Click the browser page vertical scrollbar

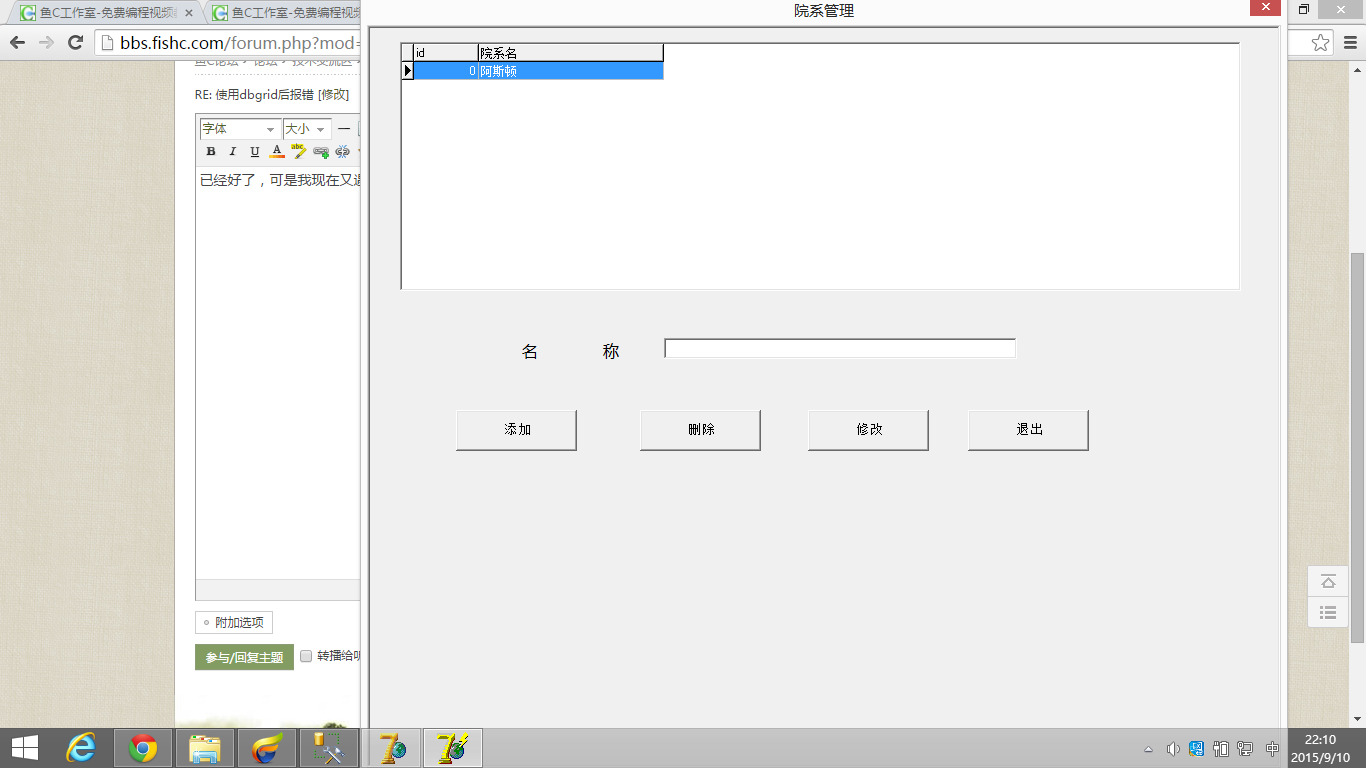[1357, 448]
